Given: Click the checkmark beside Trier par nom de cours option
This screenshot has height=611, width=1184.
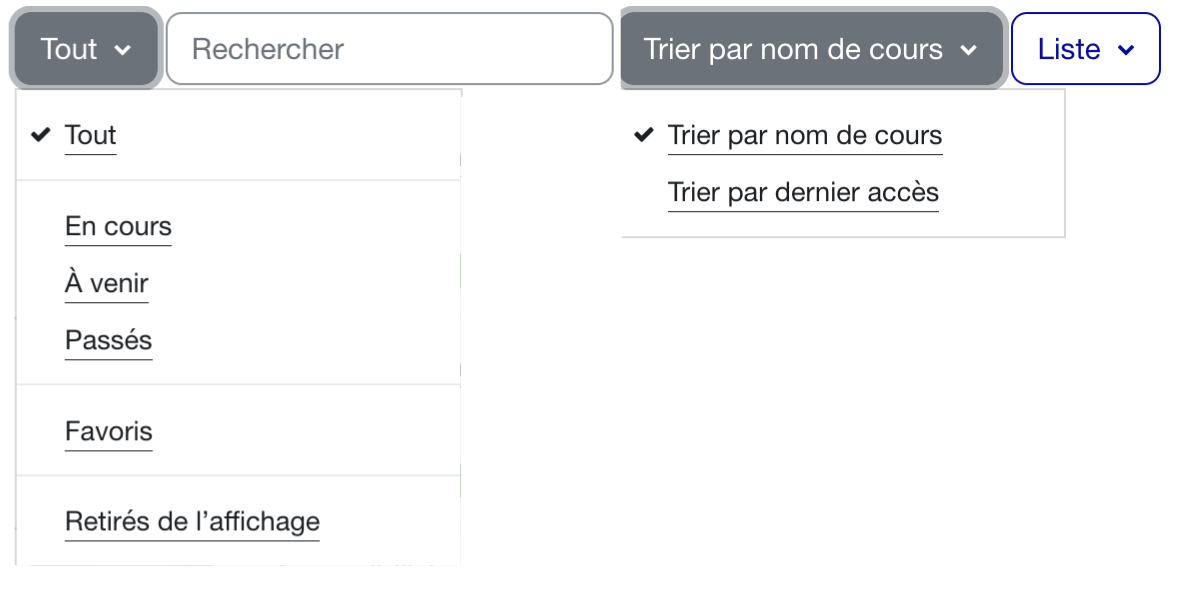Looking at the screenshot, I should [x=644, y=135].
